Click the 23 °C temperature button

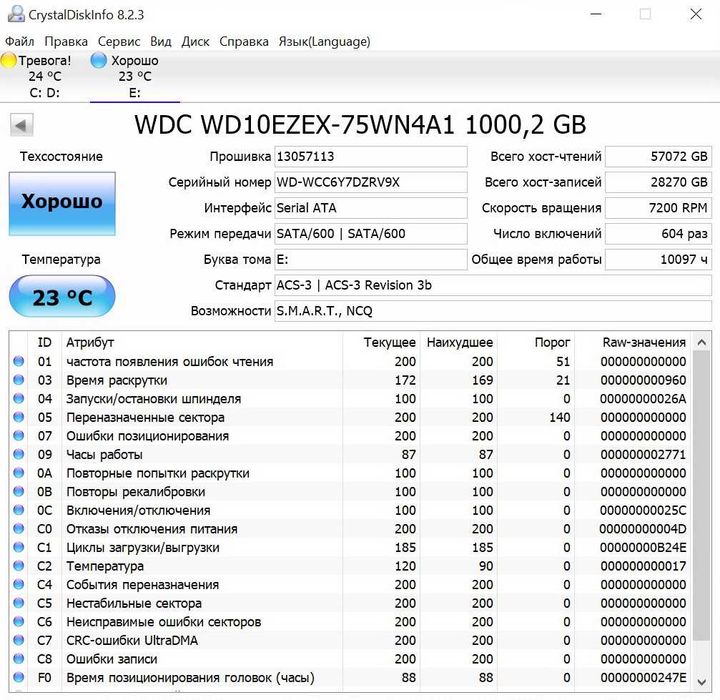pyautogui.click(x=62, y=296)
